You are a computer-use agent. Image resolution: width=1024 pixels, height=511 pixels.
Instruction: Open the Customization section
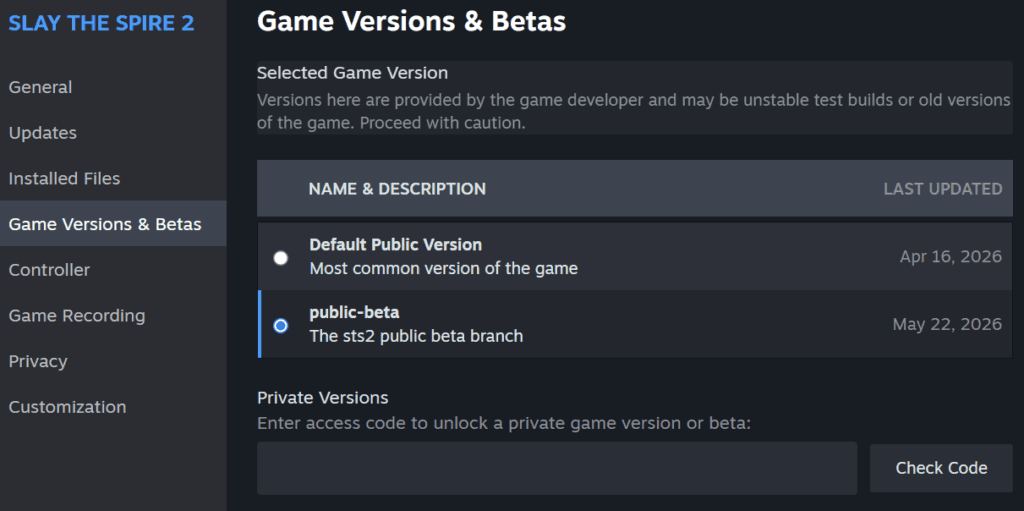click(67, 407)
